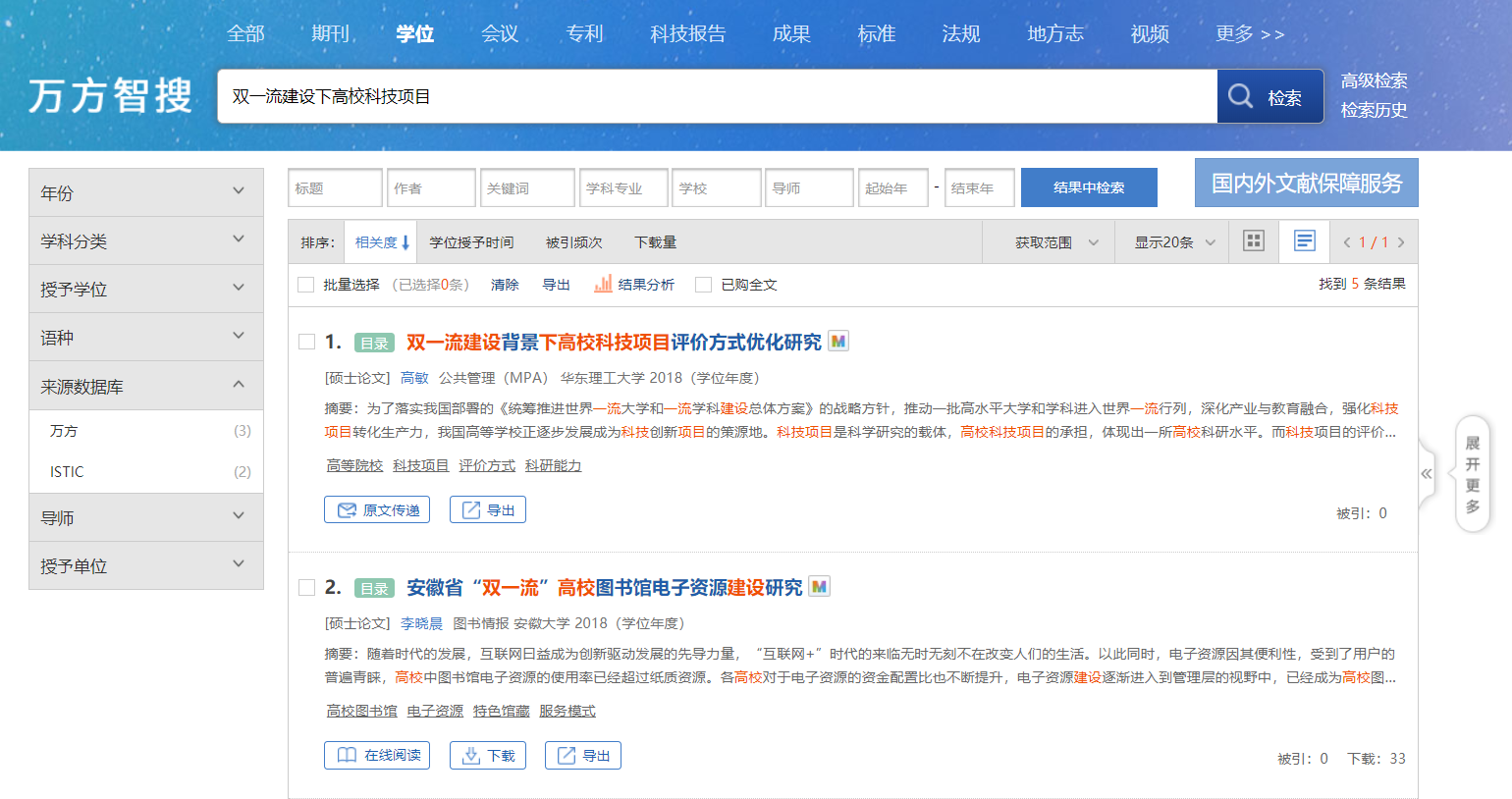The width and height of the screenshot is (1512, 799).
Task: Open 结果分析 bar chart icon
Action: coord(603,285)
